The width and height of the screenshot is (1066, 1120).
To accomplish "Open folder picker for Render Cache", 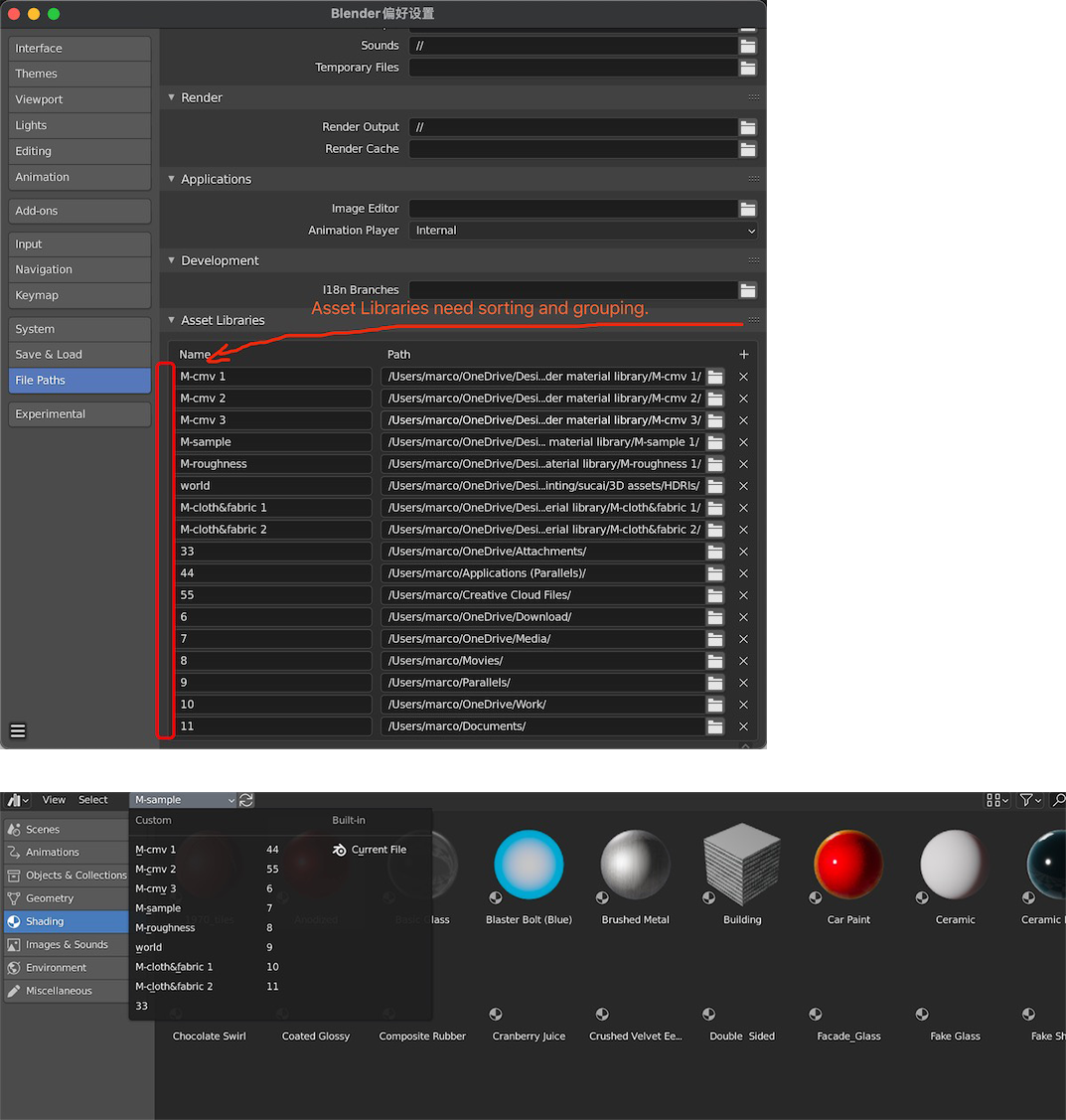I will click(747, 149).
